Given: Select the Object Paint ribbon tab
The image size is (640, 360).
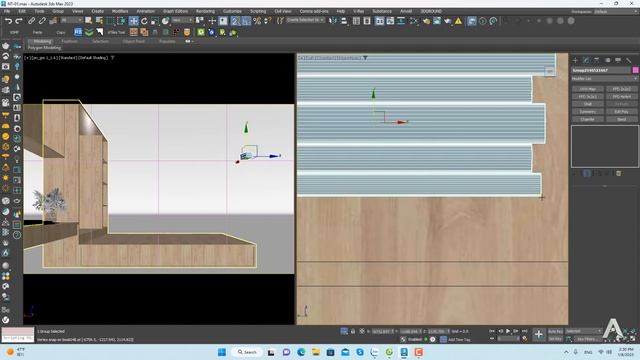Looking at the screenshot, I should (133, 42).
